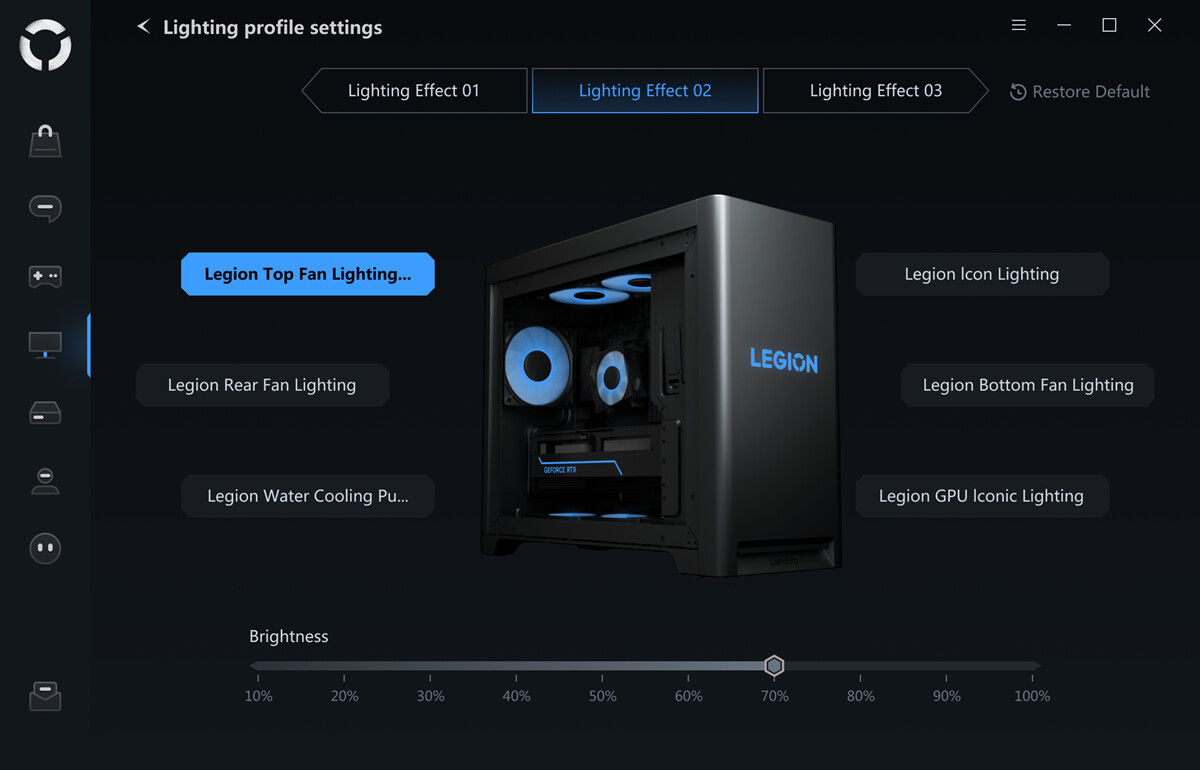
Task: Open the toolbox icon at sidebar bottom
Action: pos(45,696)
